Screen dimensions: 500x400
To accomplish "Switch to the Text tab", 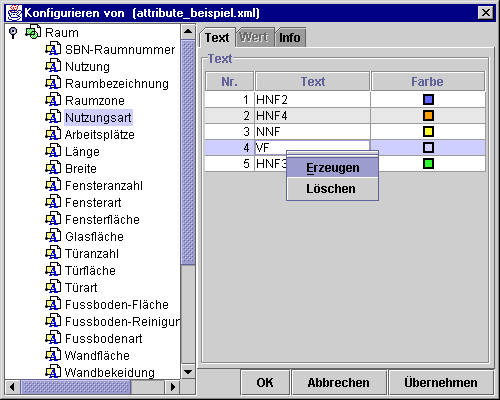I will point(217,37).
